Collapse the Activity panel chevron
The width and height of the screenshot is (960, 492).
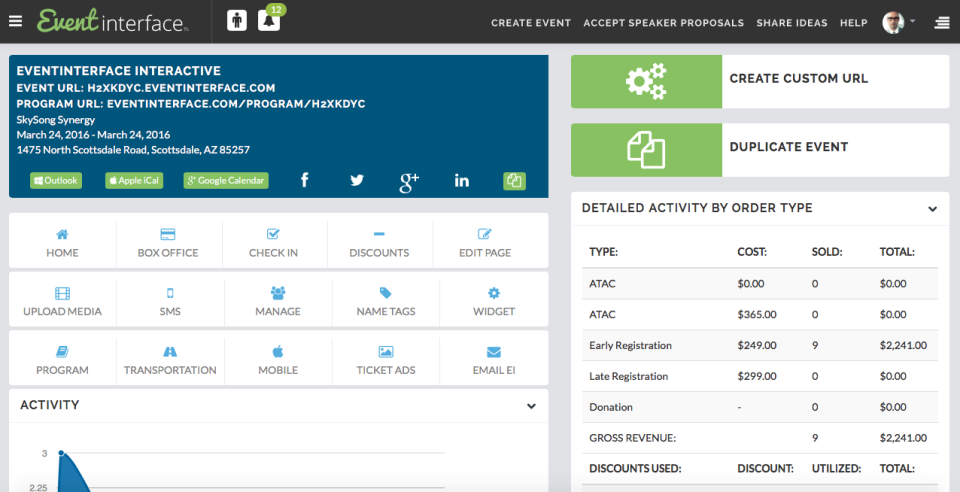click(x=531, y=406)
